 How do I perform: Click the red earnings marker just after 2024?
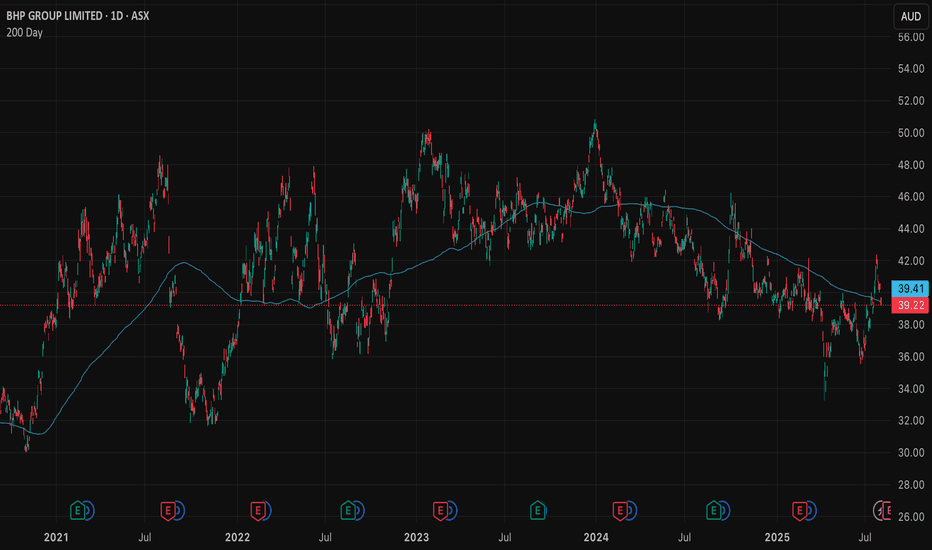pyautogui.click(x=620, y=510)
